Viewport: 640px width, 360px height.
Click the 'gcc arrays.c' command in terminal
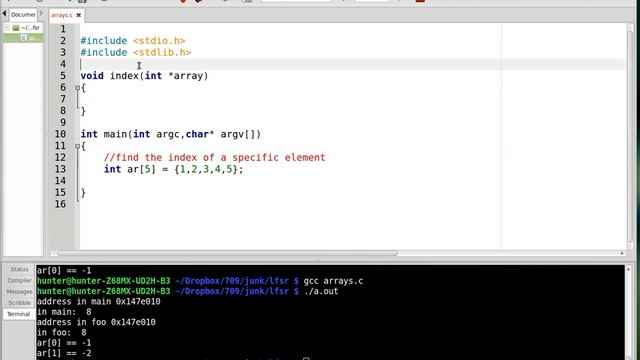[x=333, y=281]
